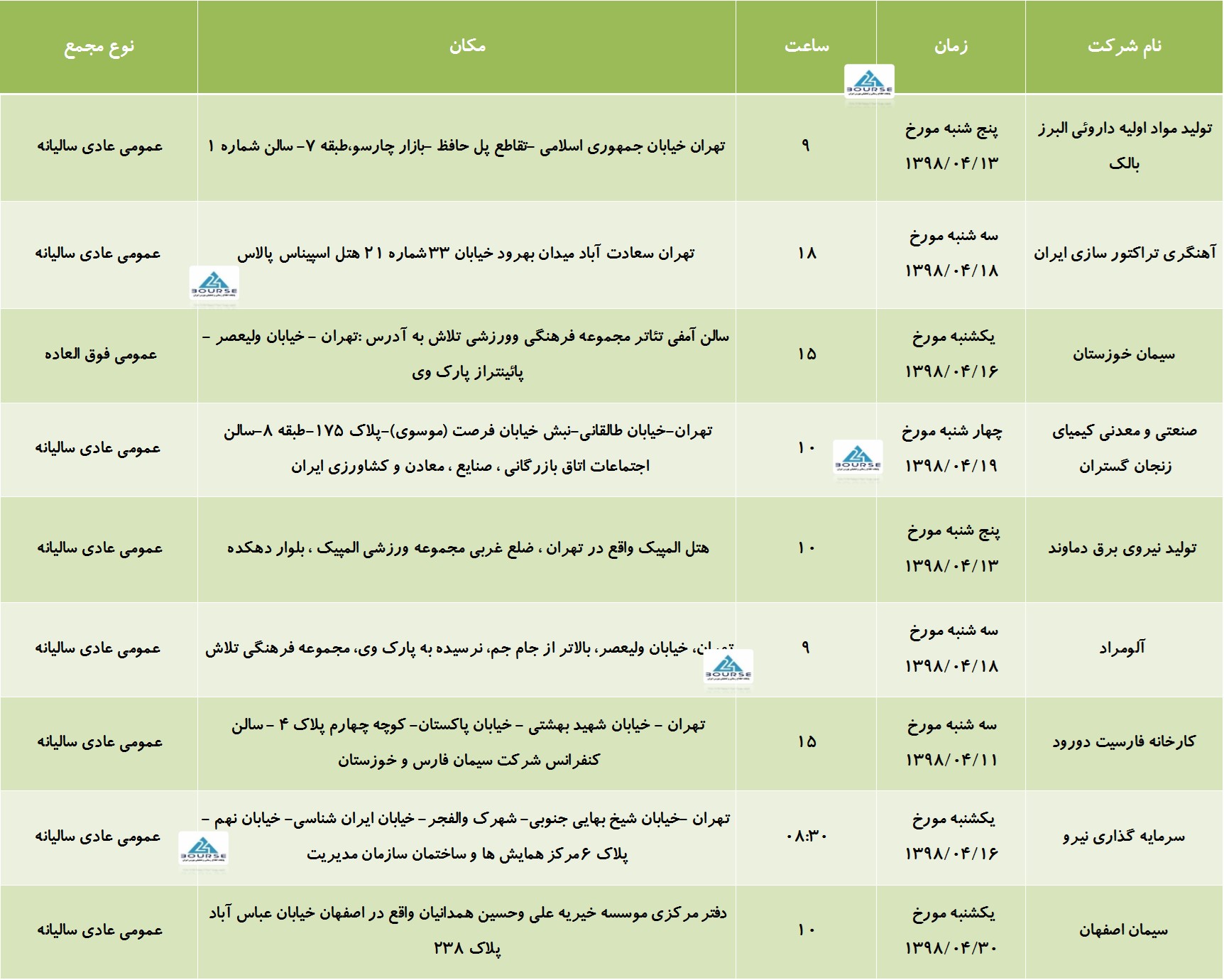
Task: Select company "سرمایه گذاری نیرو"
Action: [x=1124, y=837]
